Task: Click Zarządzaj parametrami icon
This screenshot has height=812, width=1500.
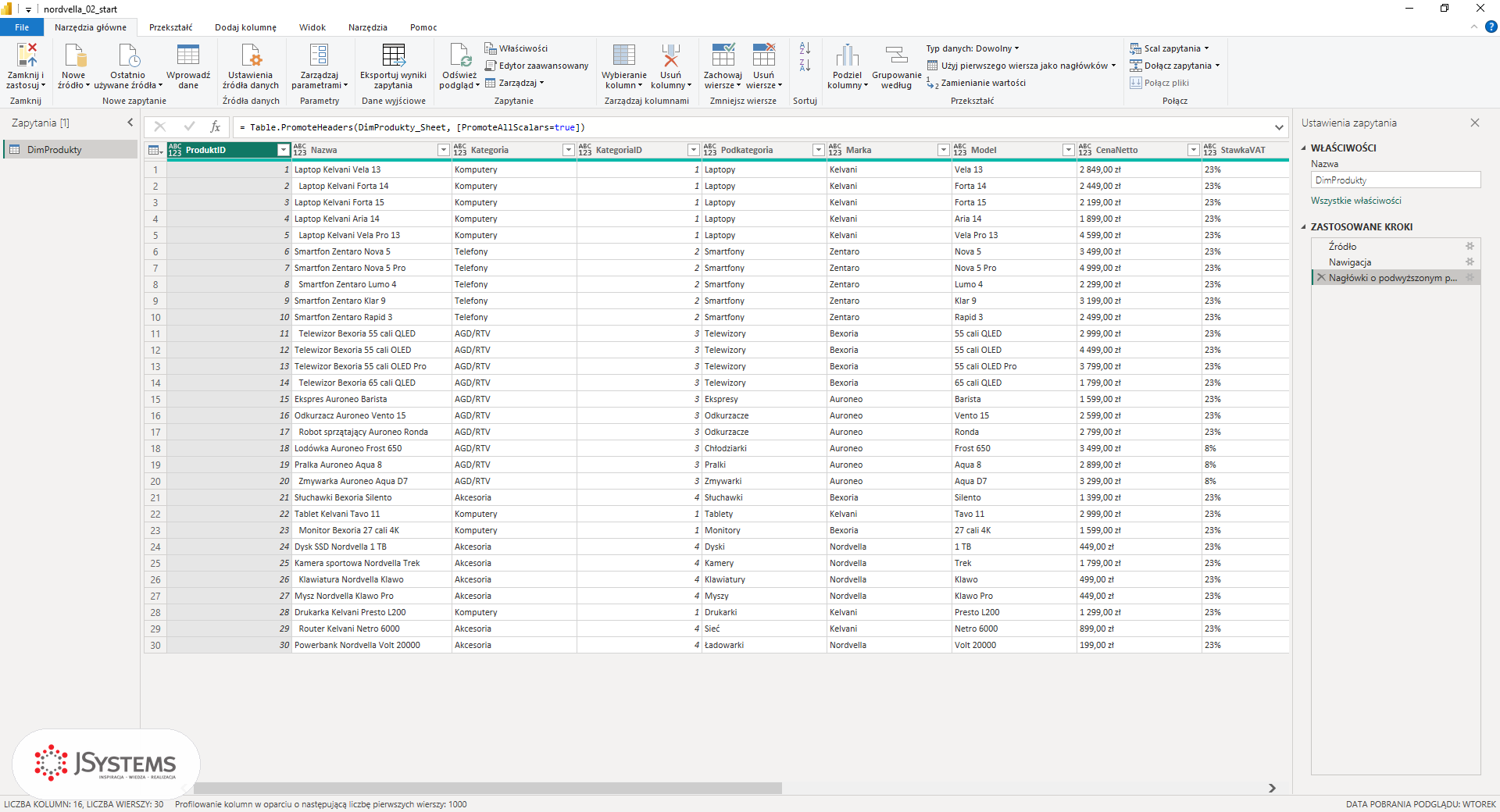Action: [319, 55]
